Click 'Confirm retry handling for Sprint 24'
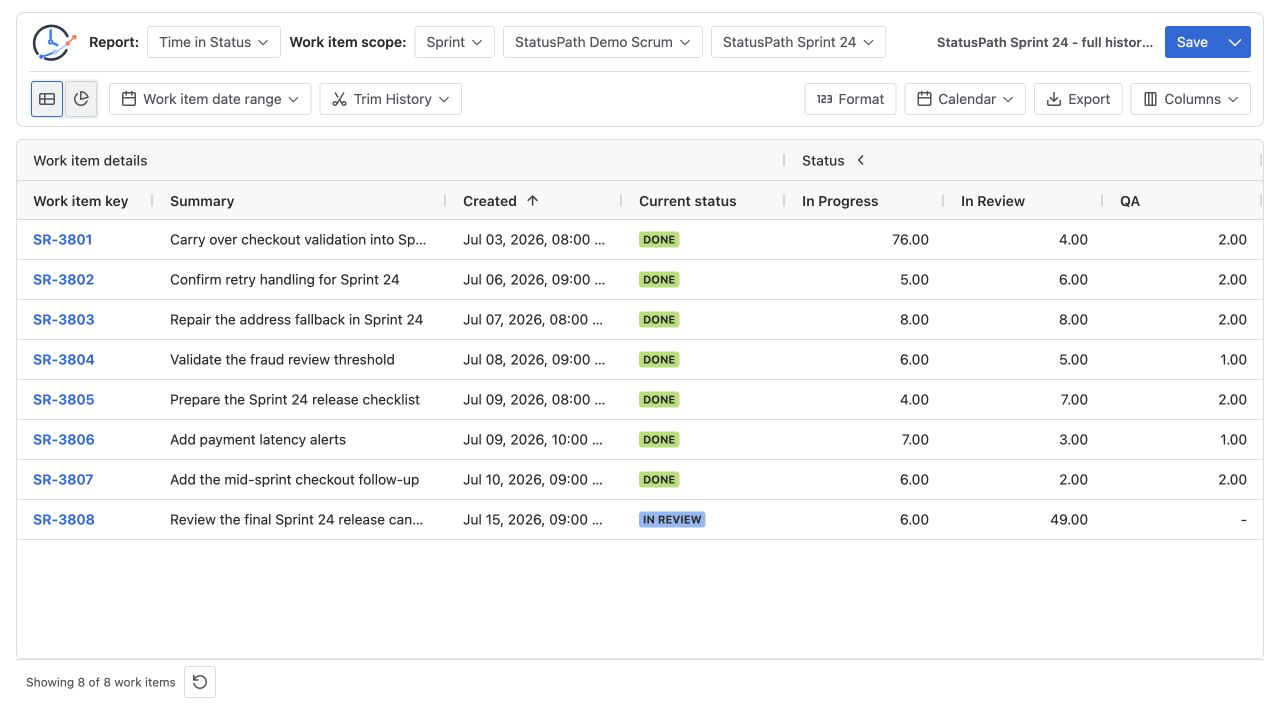Screen dimensions: 1280x720 pos(285,280)
